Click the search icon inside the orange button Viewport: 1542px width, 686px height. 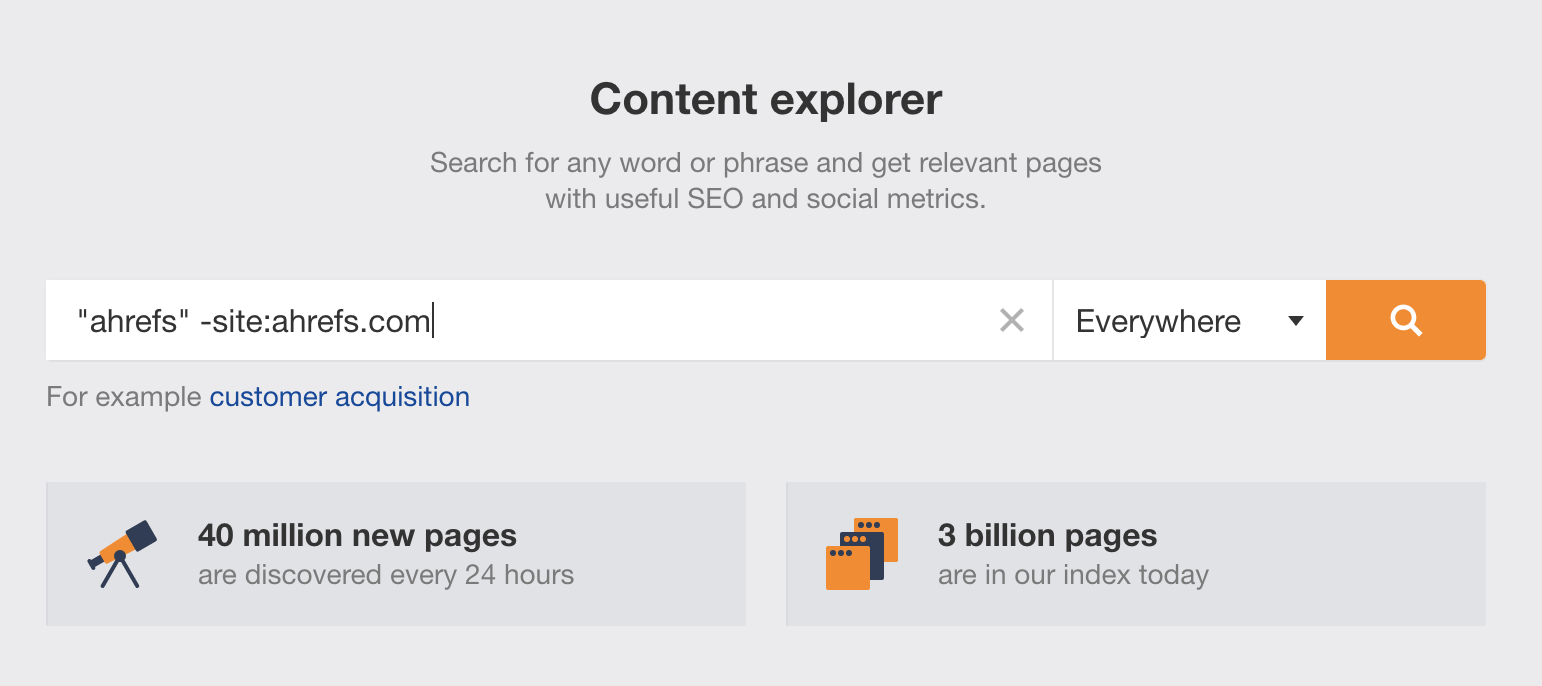1405,320
